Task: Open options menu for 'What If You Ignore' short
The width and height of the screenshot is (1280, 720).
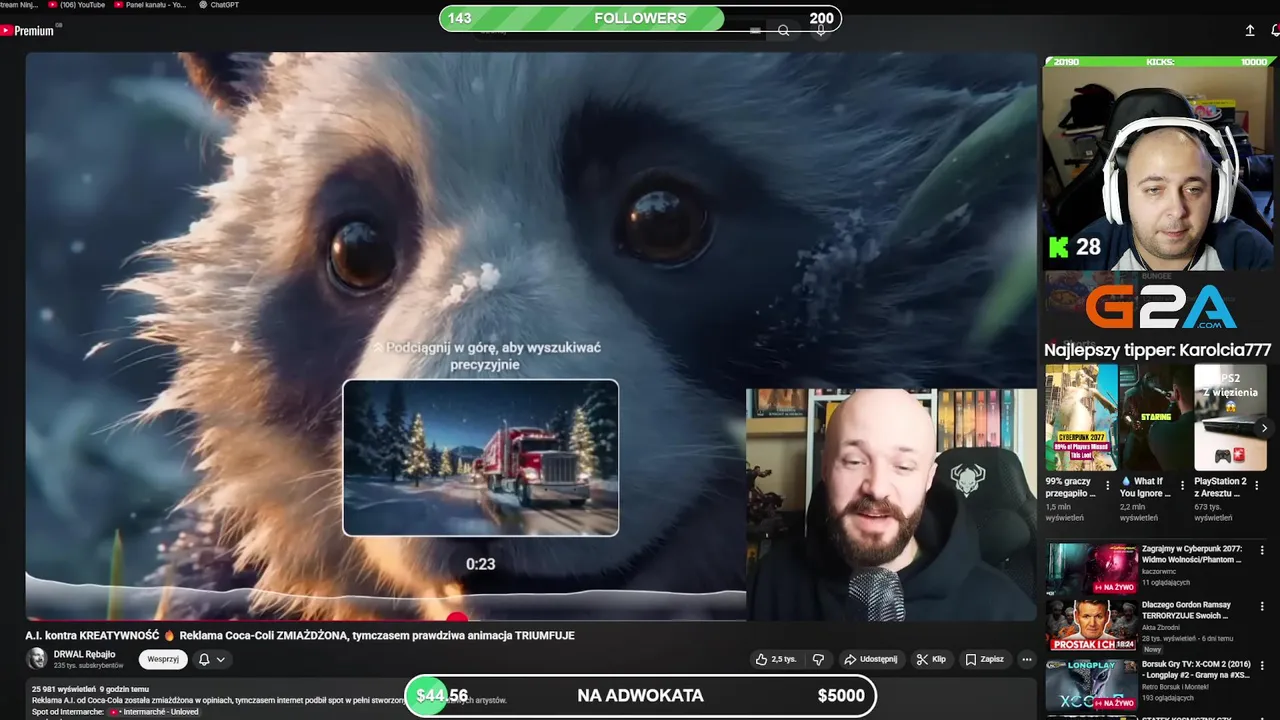Action: pyautogui.click(x=1181, y=486)
